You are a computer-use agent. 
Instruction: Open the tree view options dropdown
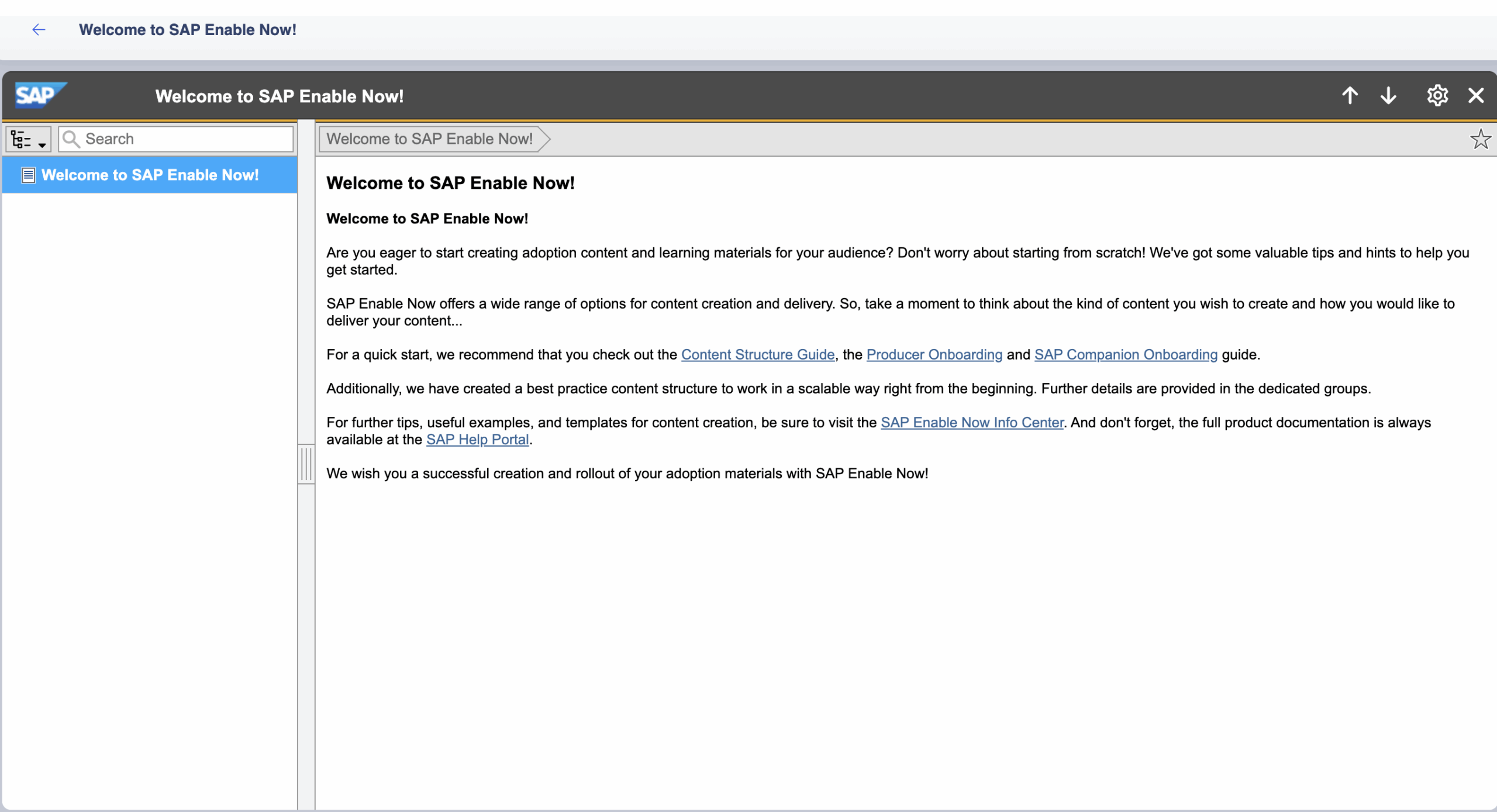click(x=28, y=140)
